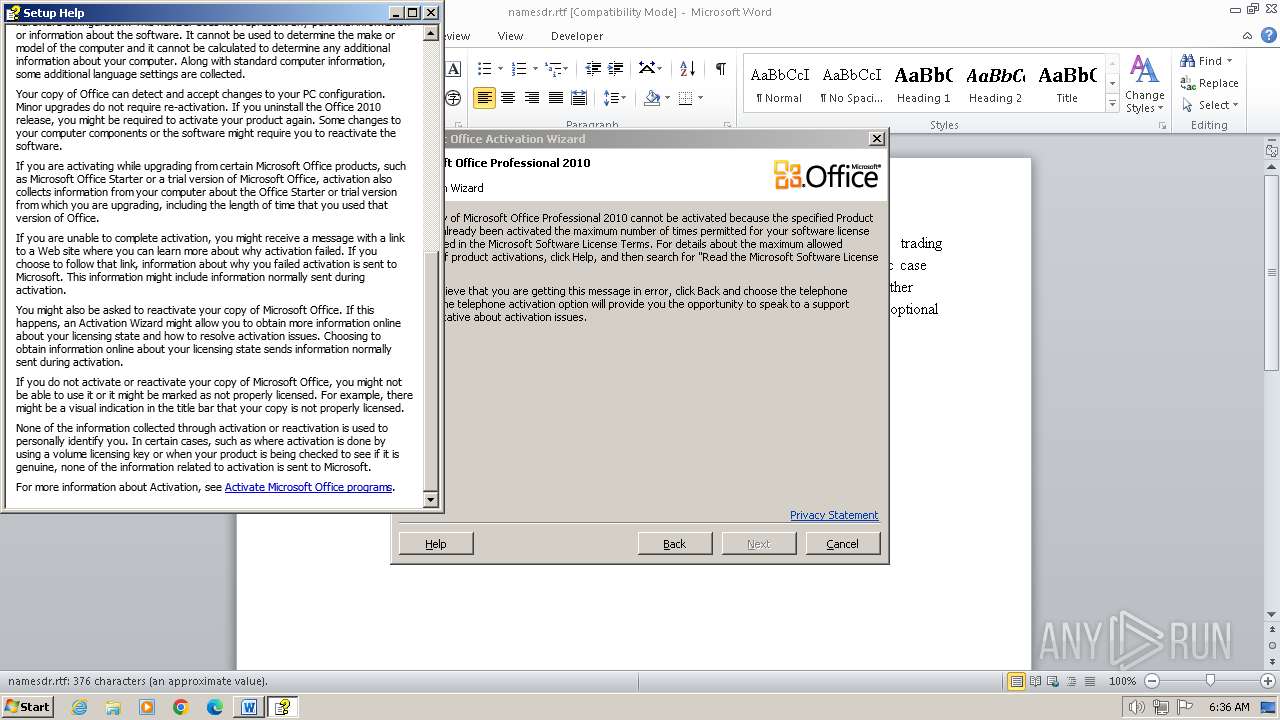Toggle Show/Hide paragraph marks
Viewport: 1280px width, 720px height.
[720, 68]
